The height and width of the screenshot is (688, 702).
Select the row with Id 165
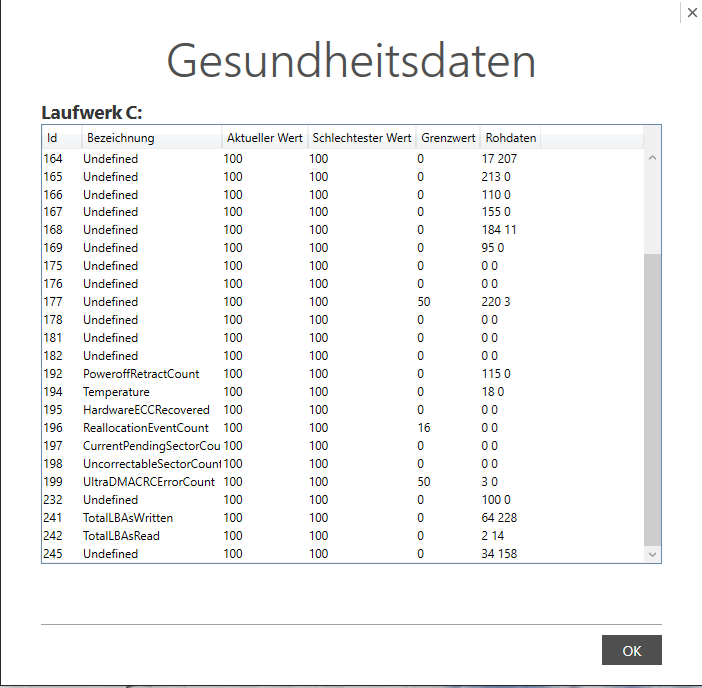342,176
